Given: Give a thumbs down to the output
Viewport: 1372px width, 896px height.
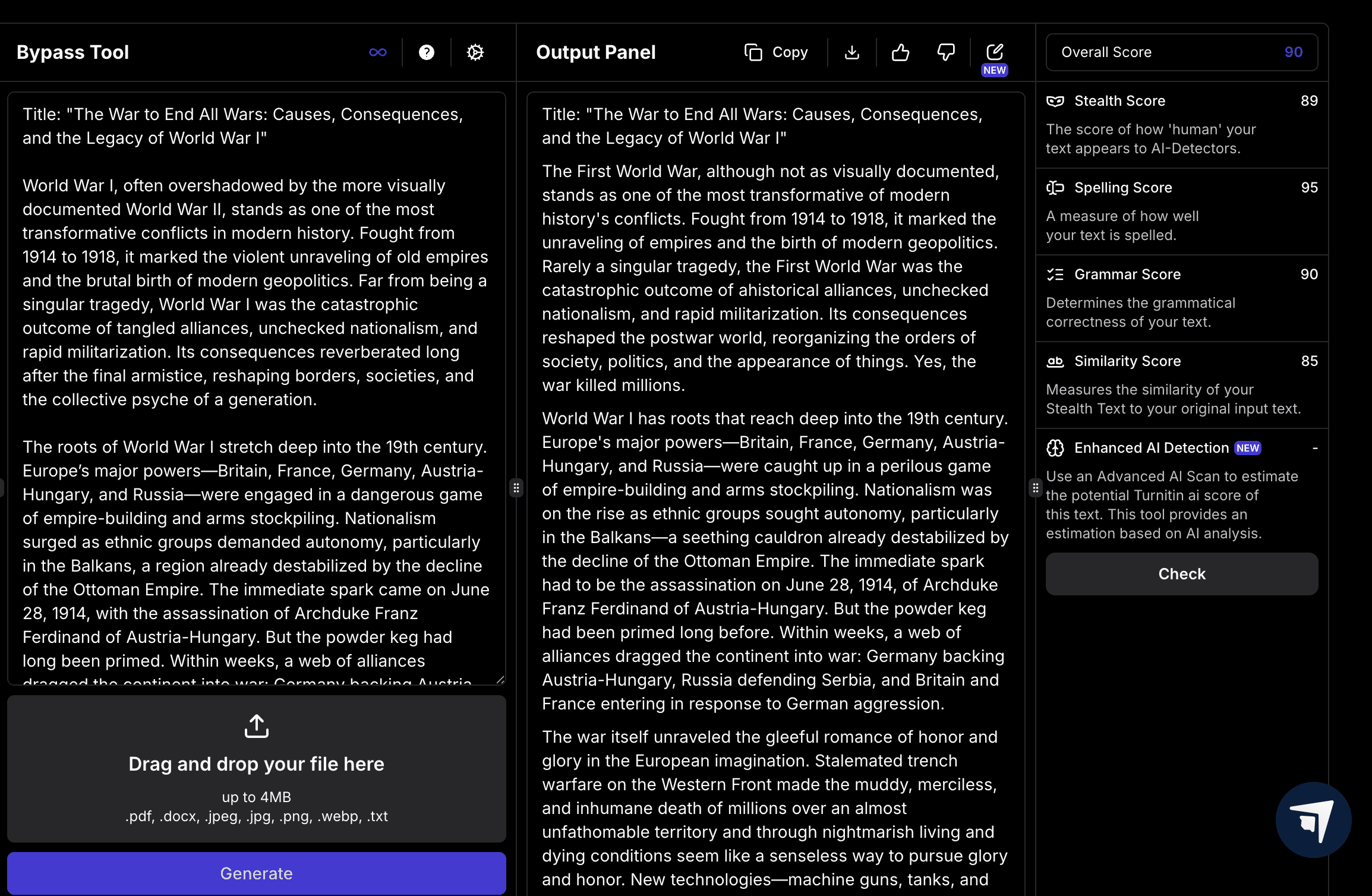Looking at the screenshot, I should point(945,52).
